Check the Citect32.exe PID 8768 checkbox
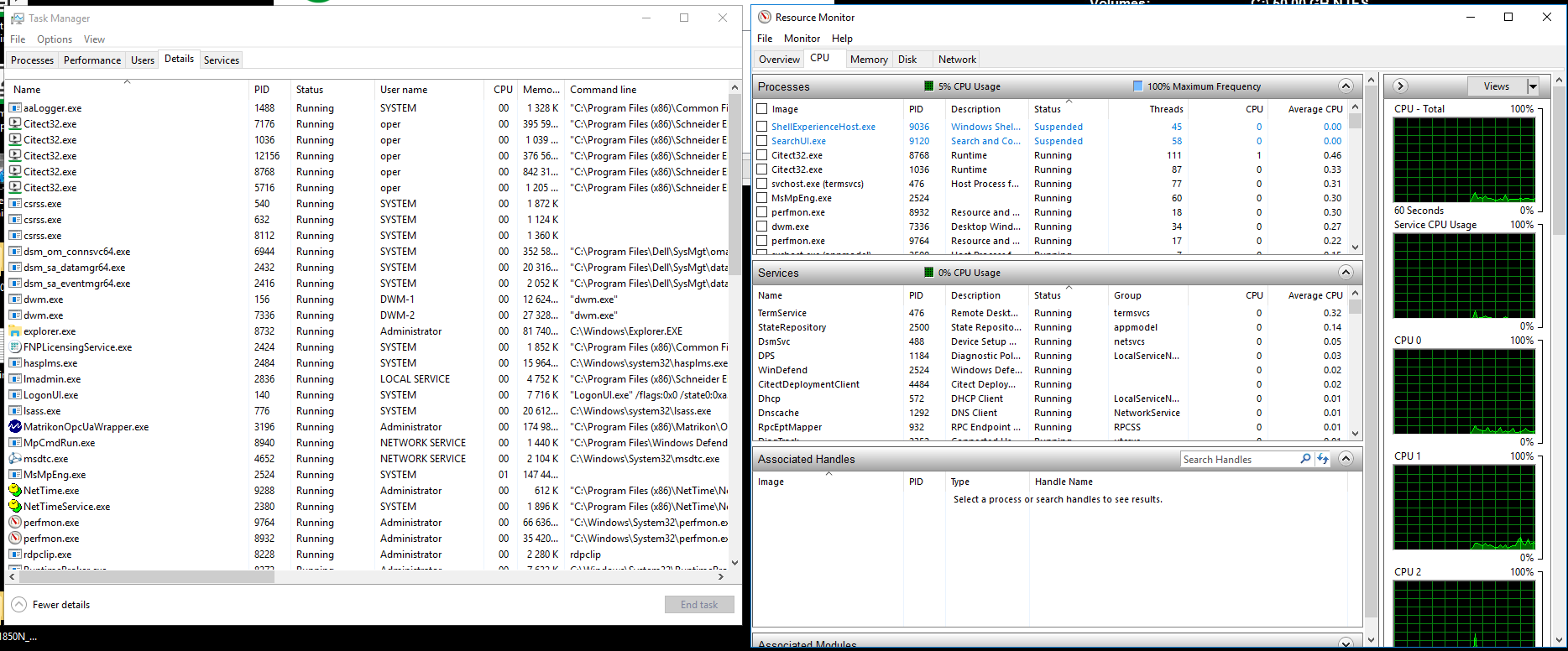This screenshot has height=651, width=1568. 762,155
